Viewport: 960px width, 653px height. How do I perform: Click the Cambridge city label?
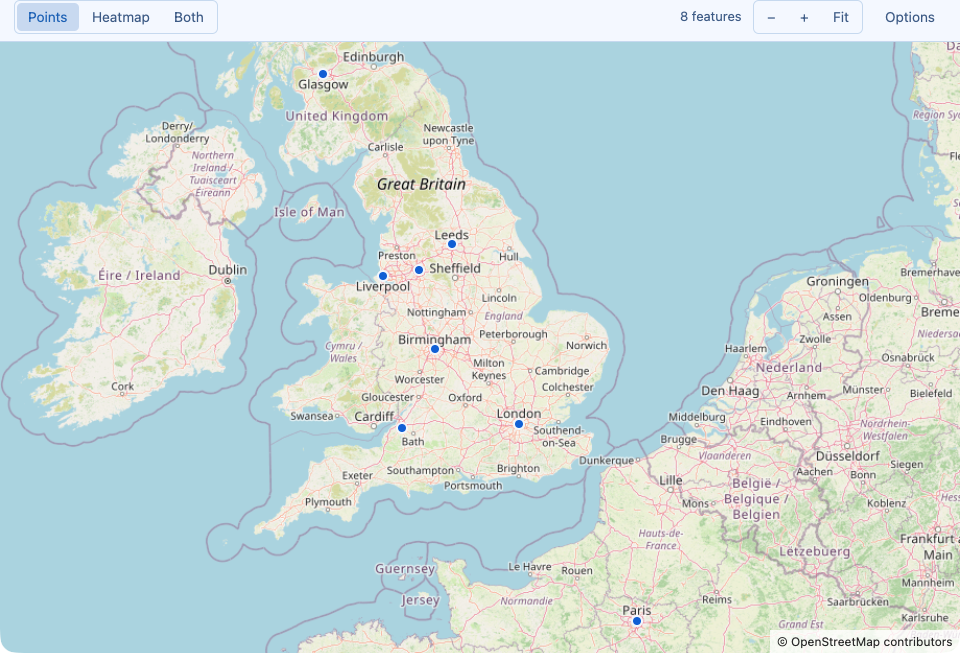(562, 371)
